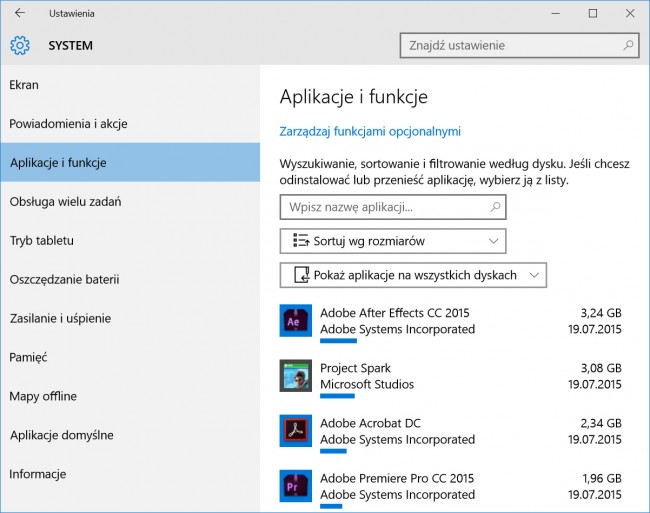Go to Pamięć settings
Screen dimensions: 650x513
[130, 357]
